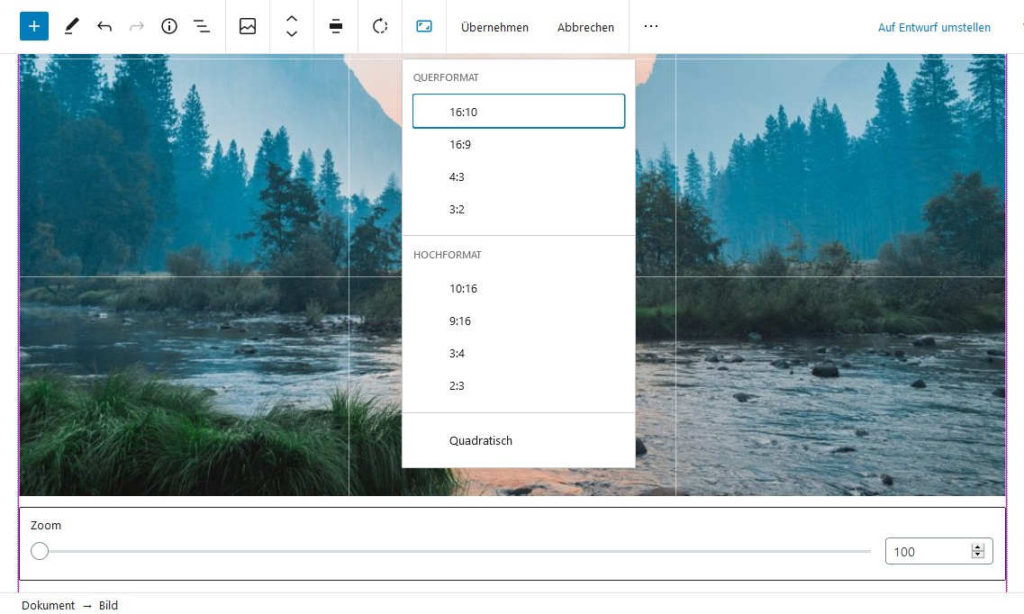Move the block up with the chevron

[x=292, y=19]
